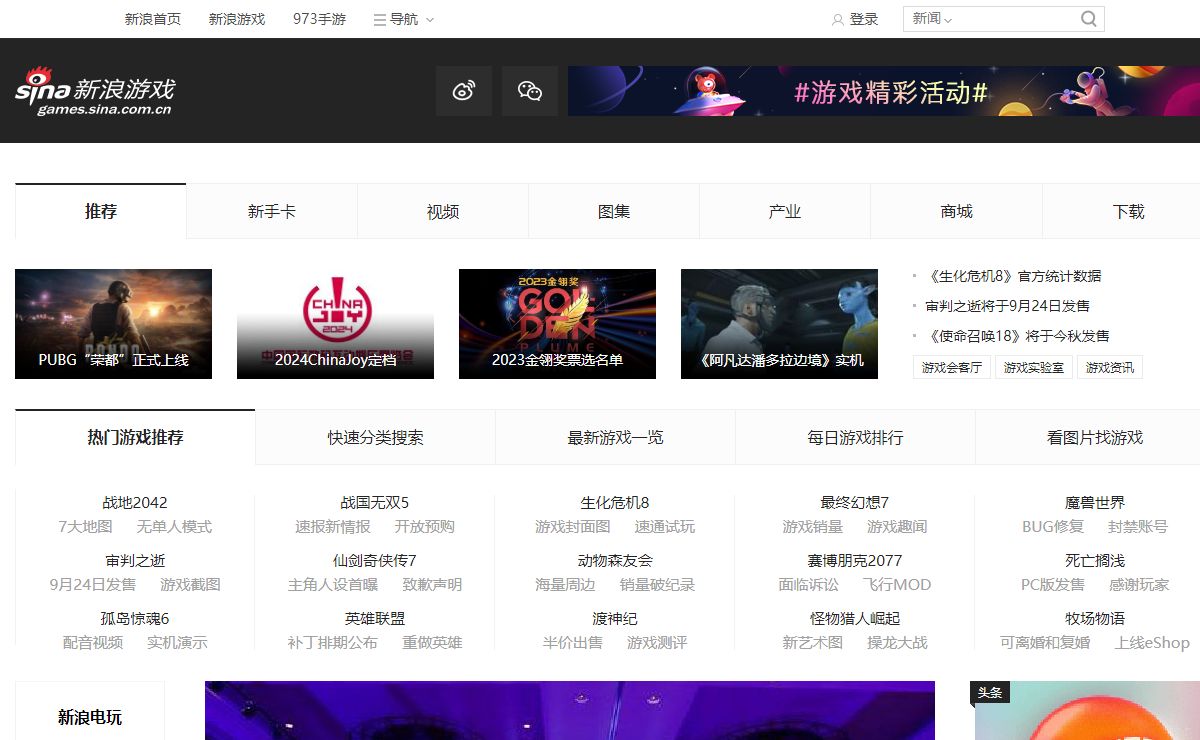Select the 热门游戏推荐 tab

pyautogui.click(x=135, y=437)
